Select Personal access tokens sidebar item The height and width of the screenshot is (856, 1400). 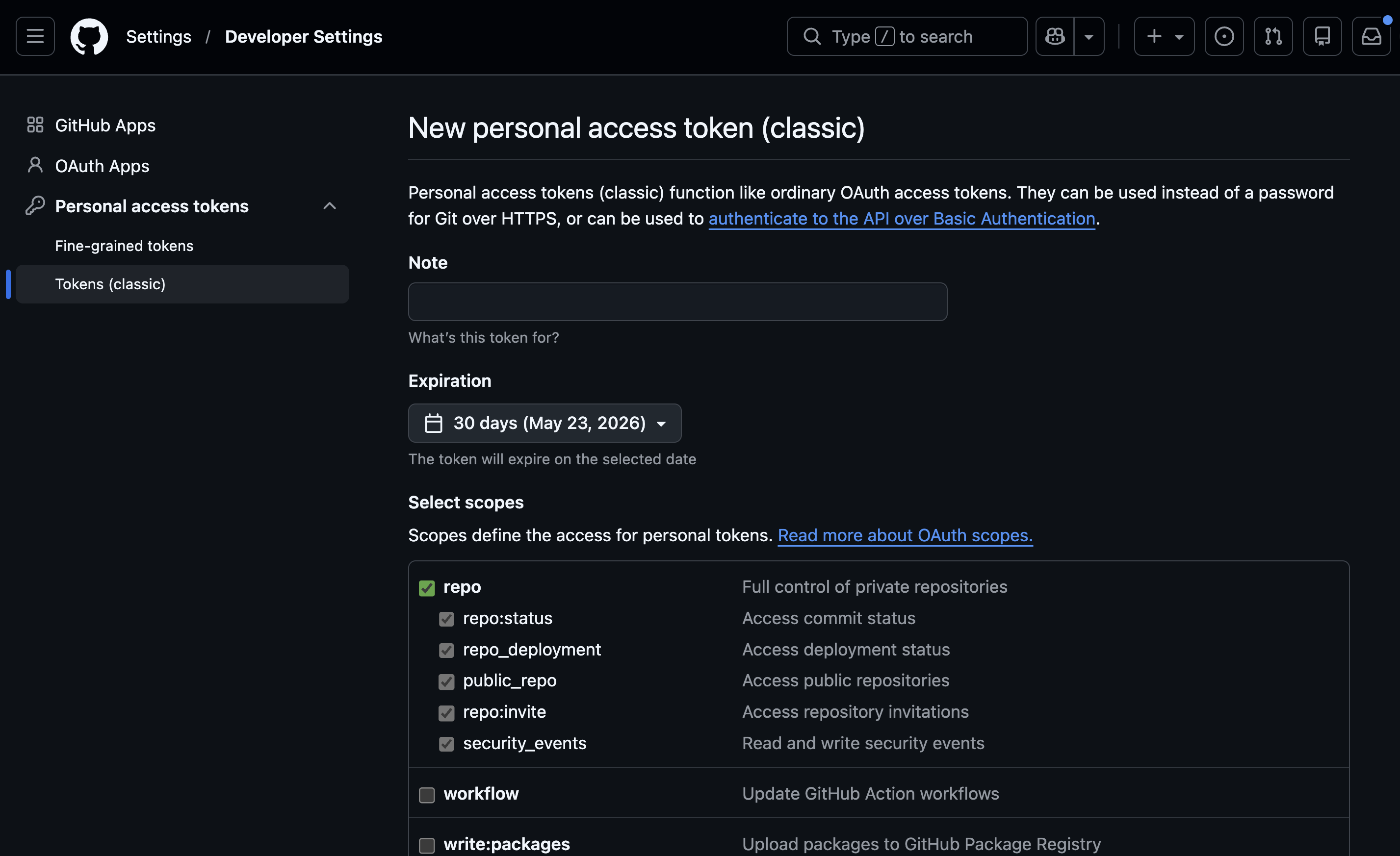click(152, 205)
